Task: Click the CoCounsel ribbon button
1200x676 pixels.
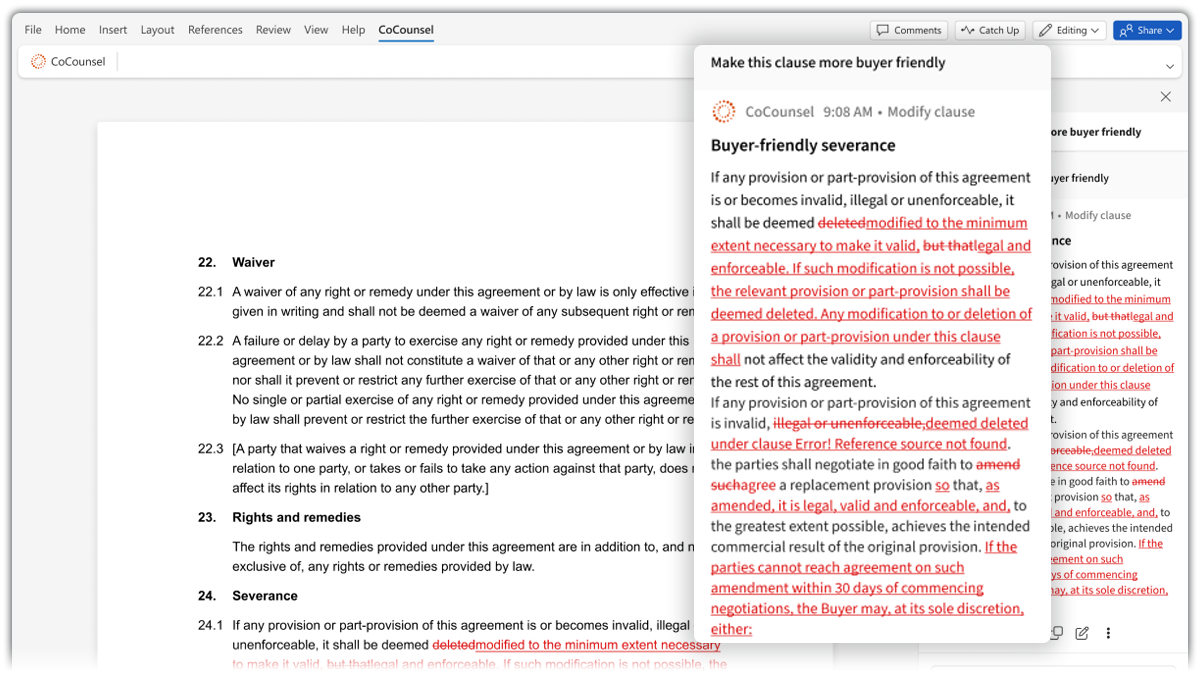Action: (x=68, y=62)
